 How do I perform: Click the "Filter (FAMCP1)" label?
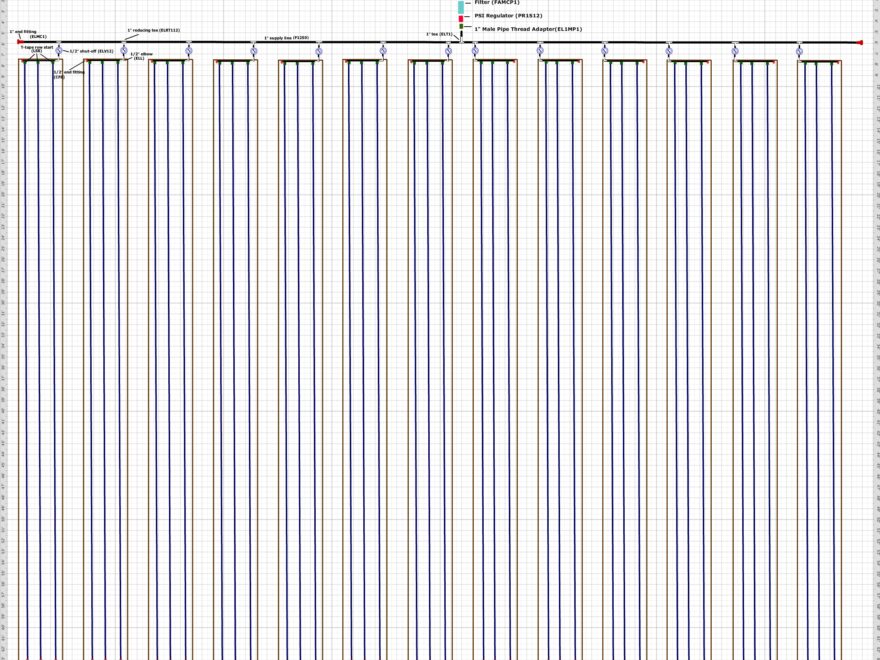(497, 3)
